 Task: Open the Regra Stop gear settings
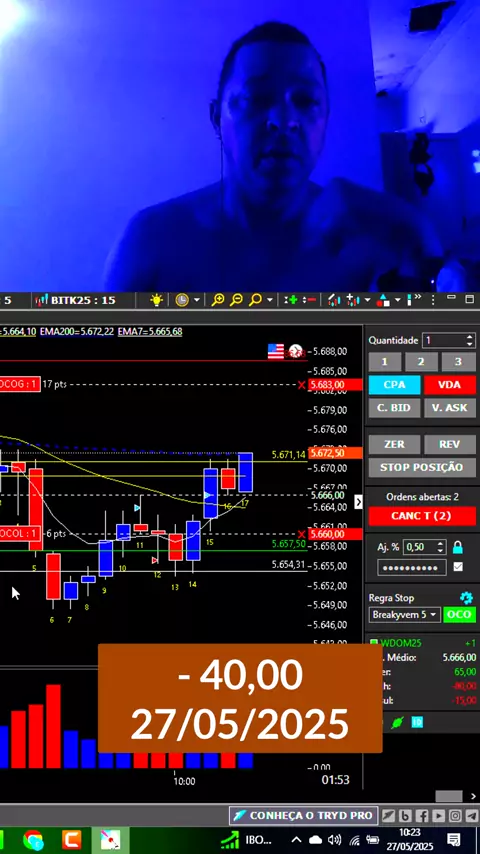point(466,597)
